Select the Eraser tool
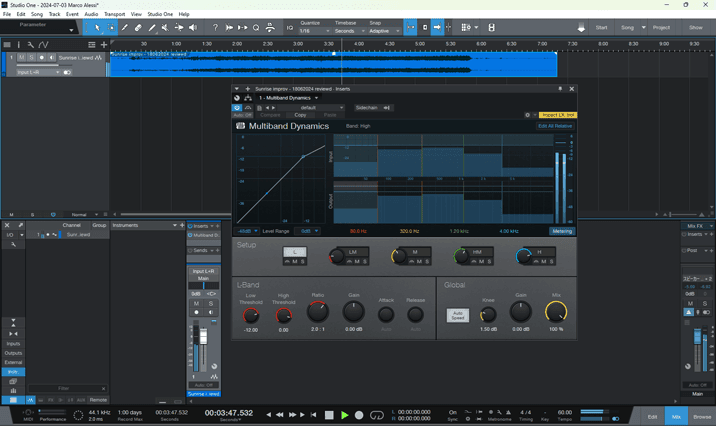Viewport: 716px width, 426px height. click(138, 27)
